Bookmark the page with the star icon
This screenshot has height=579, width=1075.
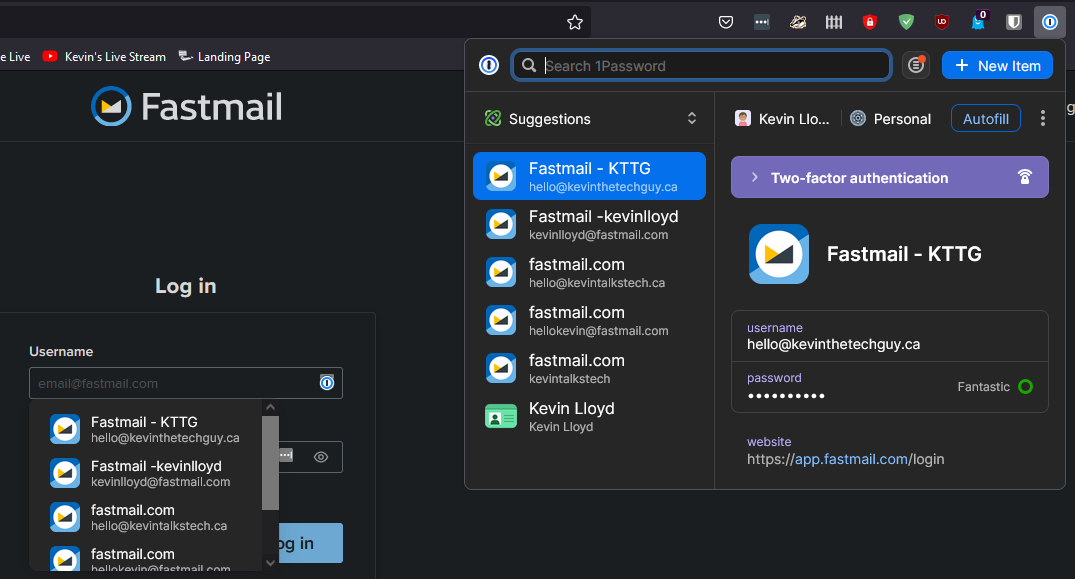(575, 21)
